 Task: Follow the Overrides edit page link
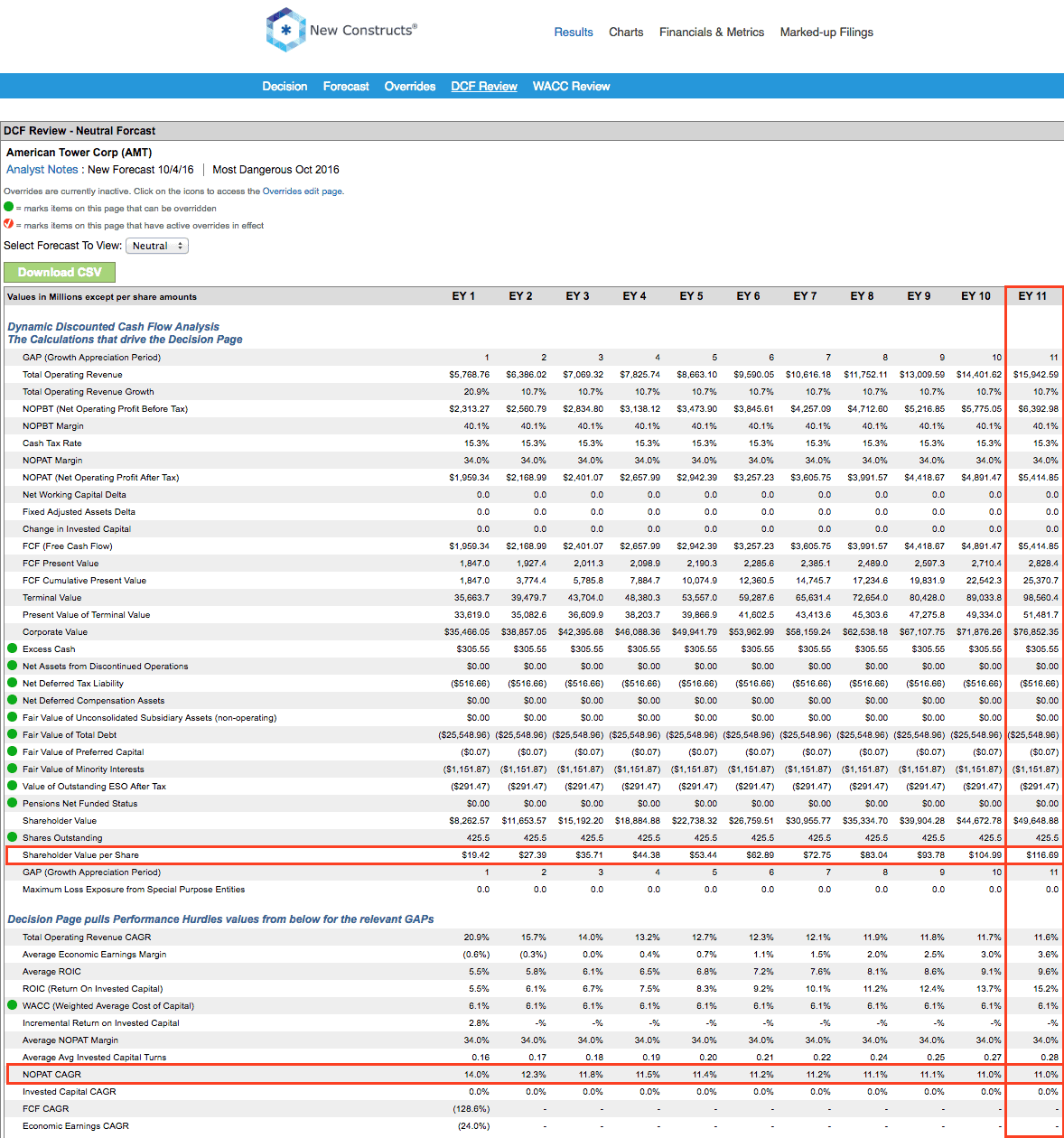(303, 191)
